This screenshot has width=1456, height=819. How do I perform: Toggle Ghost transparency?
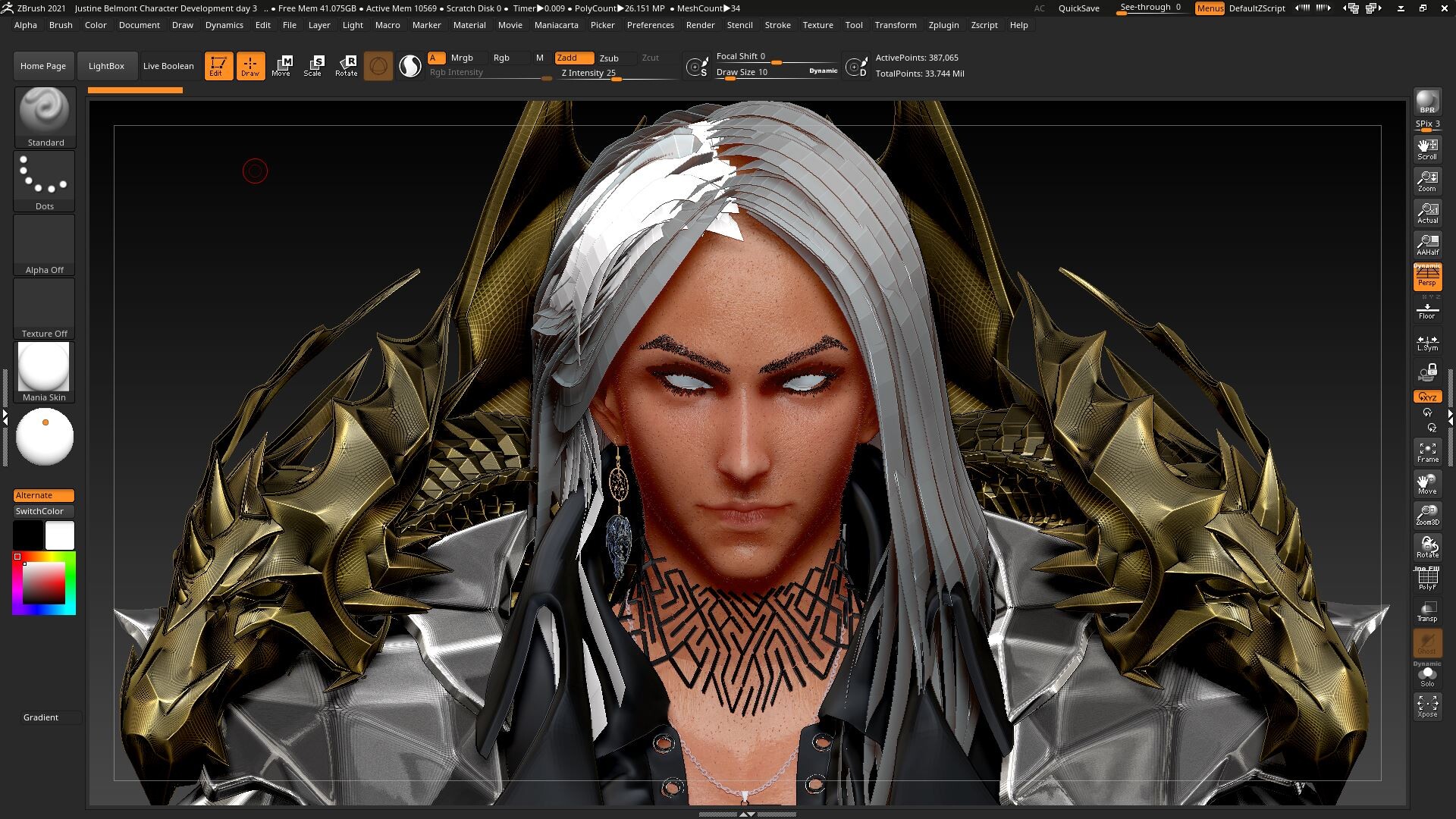[1427, 642]
